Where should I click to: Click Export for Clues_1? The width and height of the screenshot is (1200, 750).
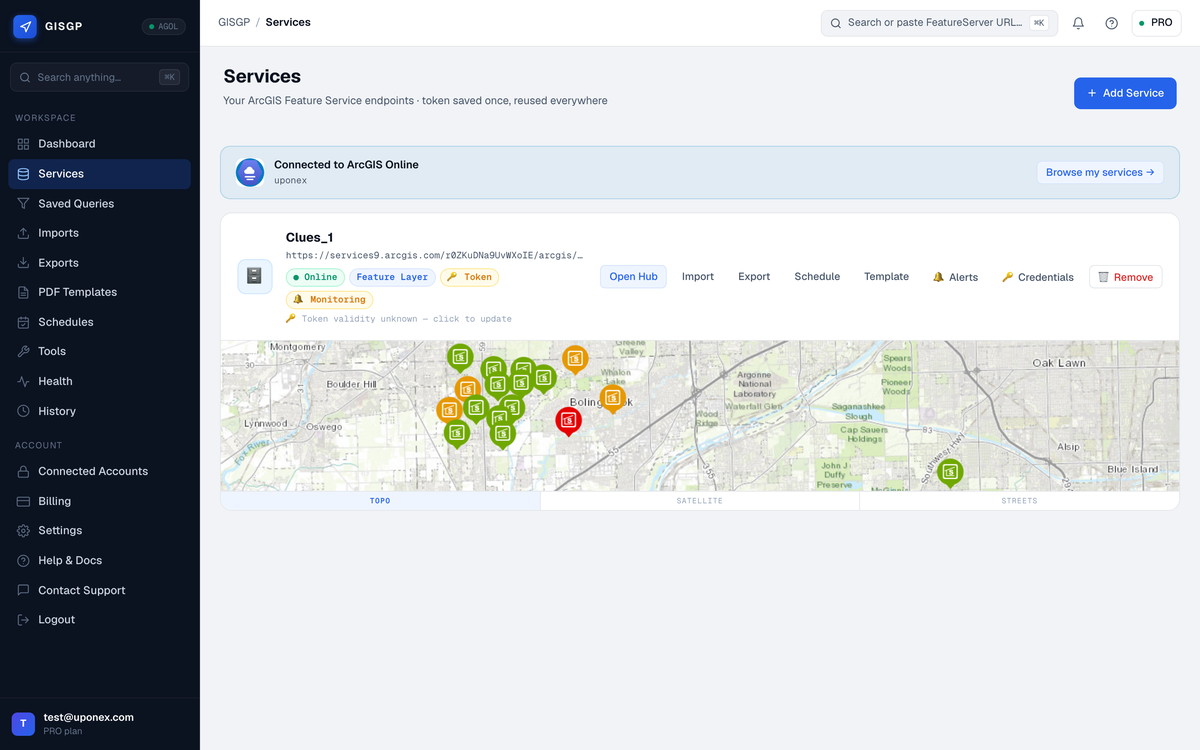(754, 276)
